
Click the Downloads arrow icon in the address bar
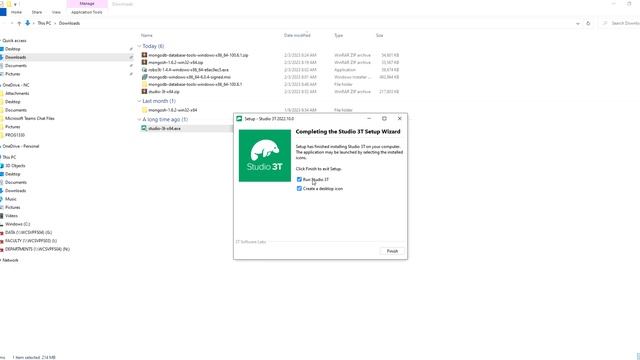(x=27, y=23)
